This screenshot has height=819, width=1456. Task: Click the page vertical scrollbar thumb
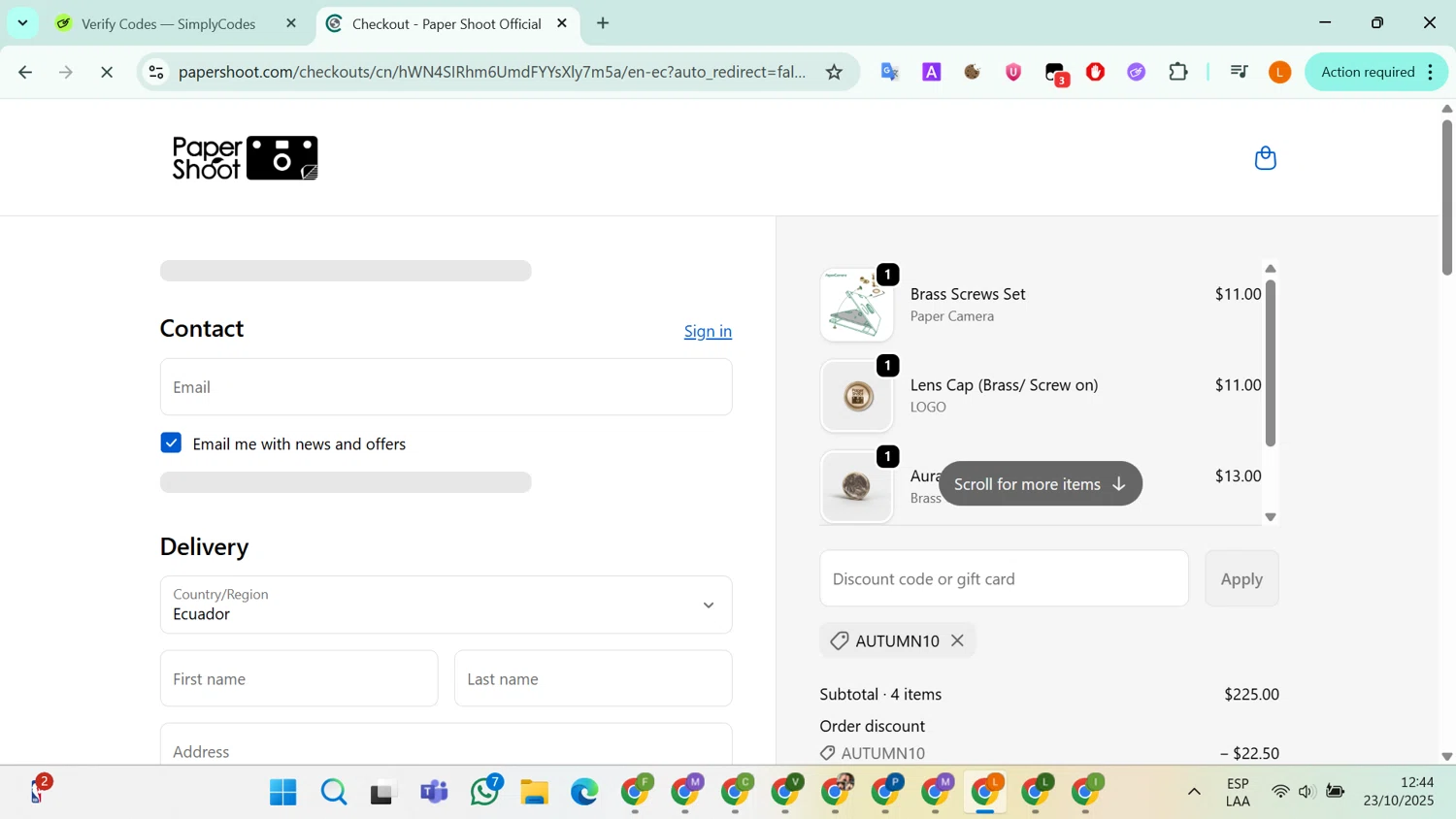click(1446, 197)
